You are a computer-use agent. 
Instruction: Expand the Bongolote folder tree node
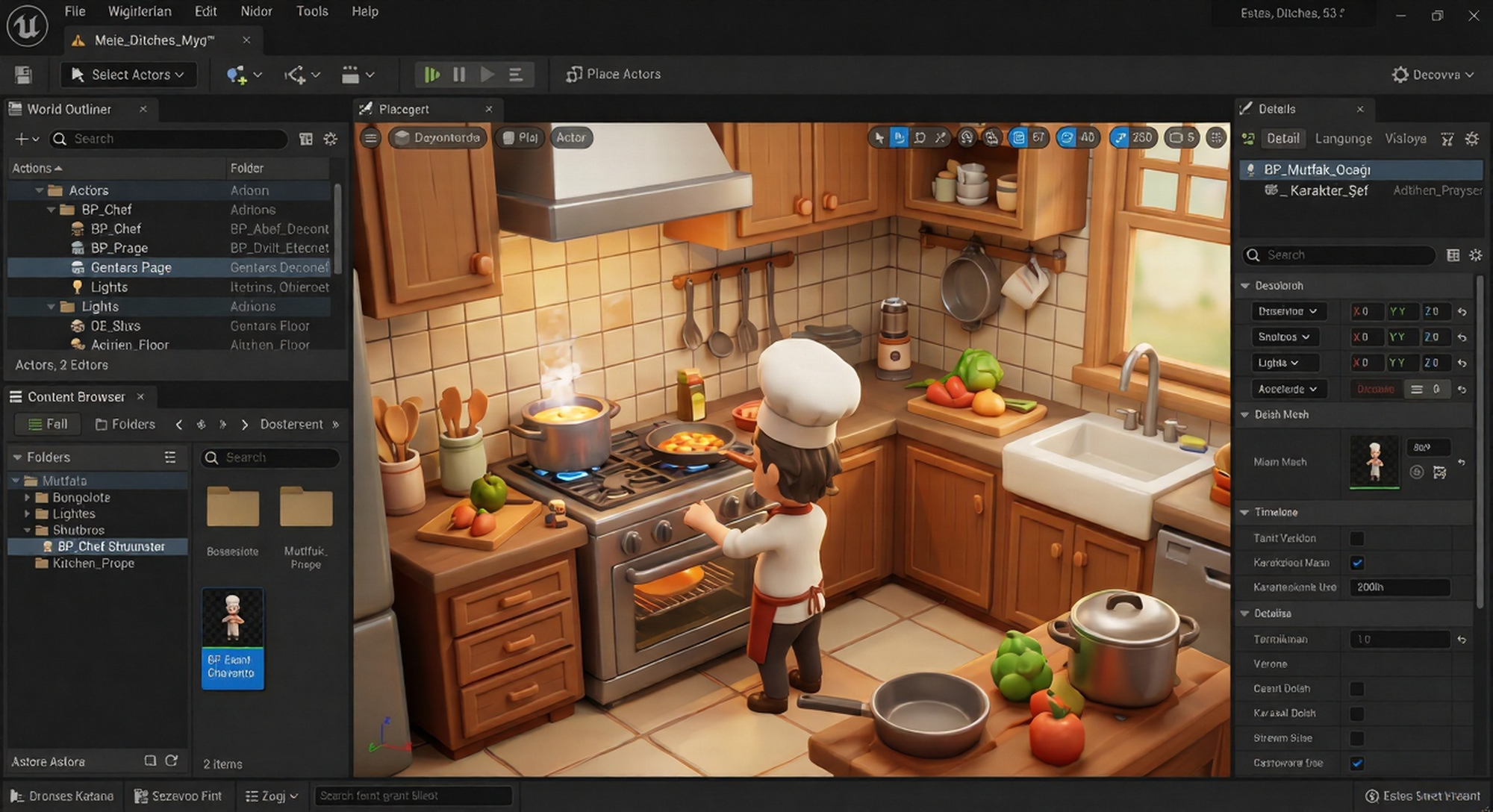[x=28, y=497]
